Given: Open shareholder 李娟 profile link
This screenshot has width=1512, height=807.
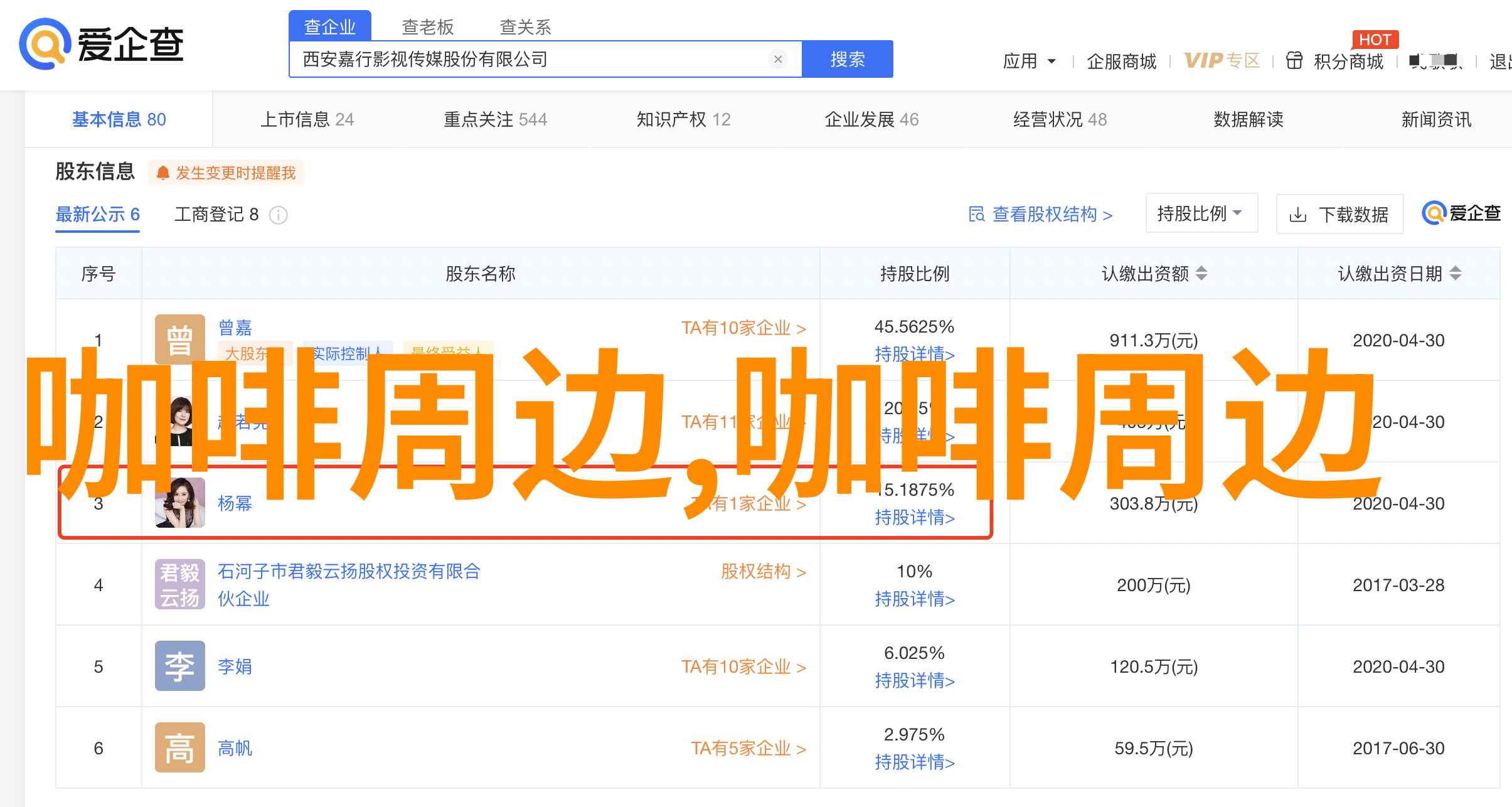Looking at the screenshot, I should (235, 666).
